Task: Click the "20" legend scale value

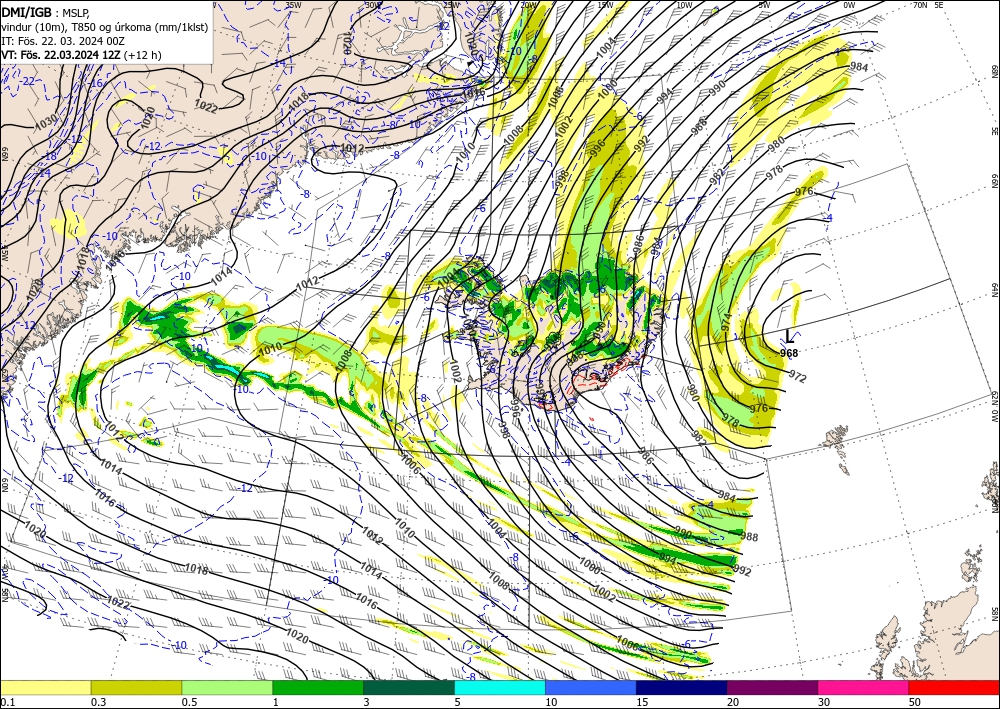Action: (x=733, y=702)
